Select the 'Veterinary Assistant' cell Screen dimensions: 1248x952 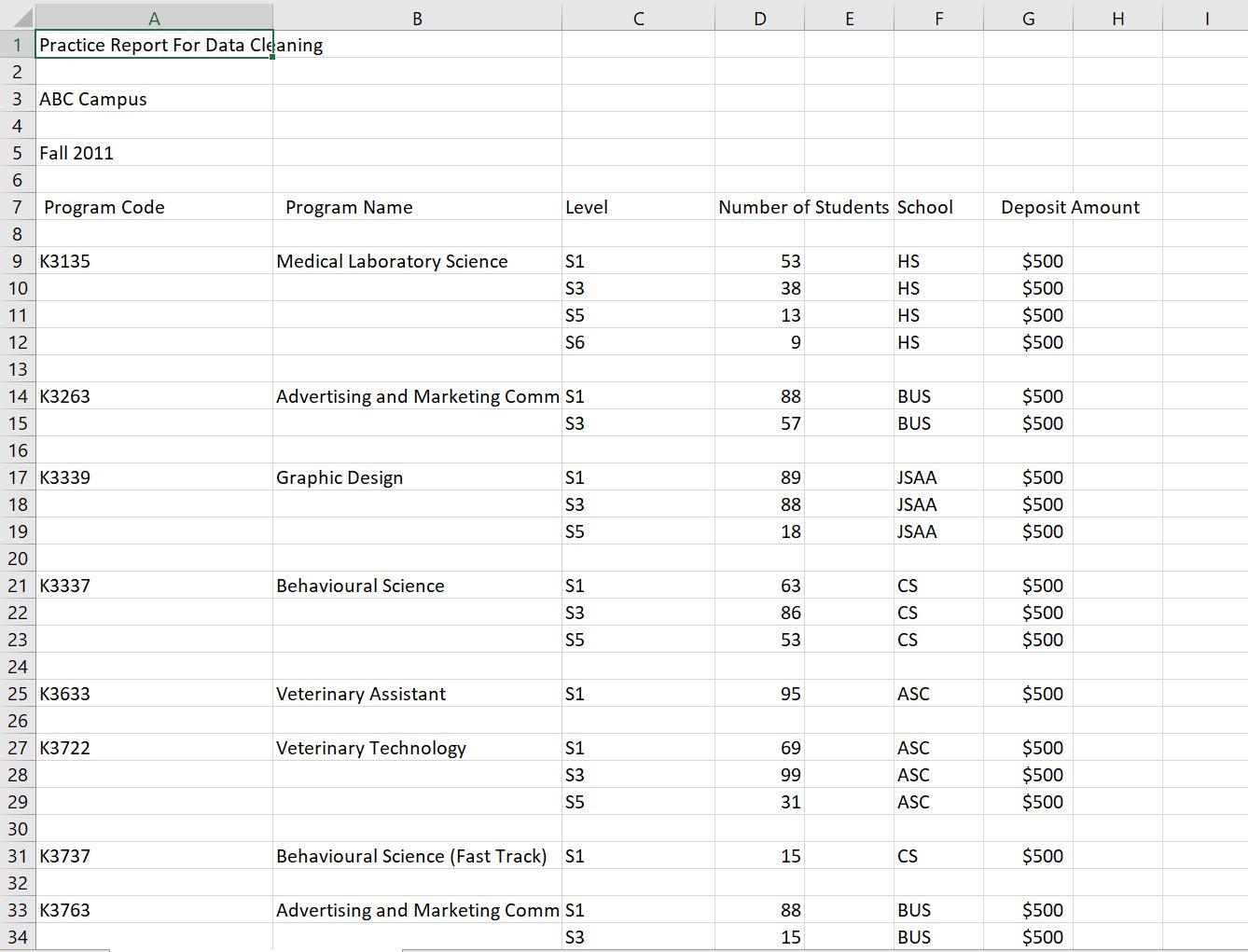coord(417,694)
